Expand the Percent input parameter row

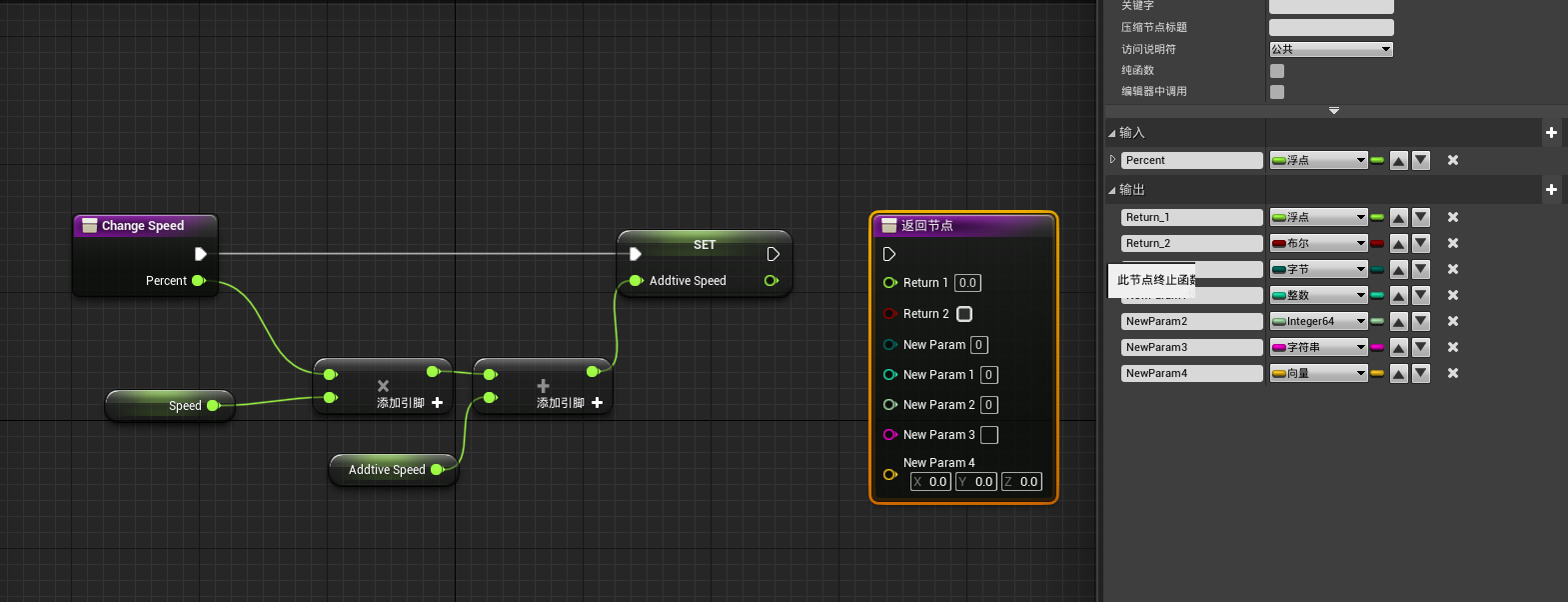(1112, 160)
